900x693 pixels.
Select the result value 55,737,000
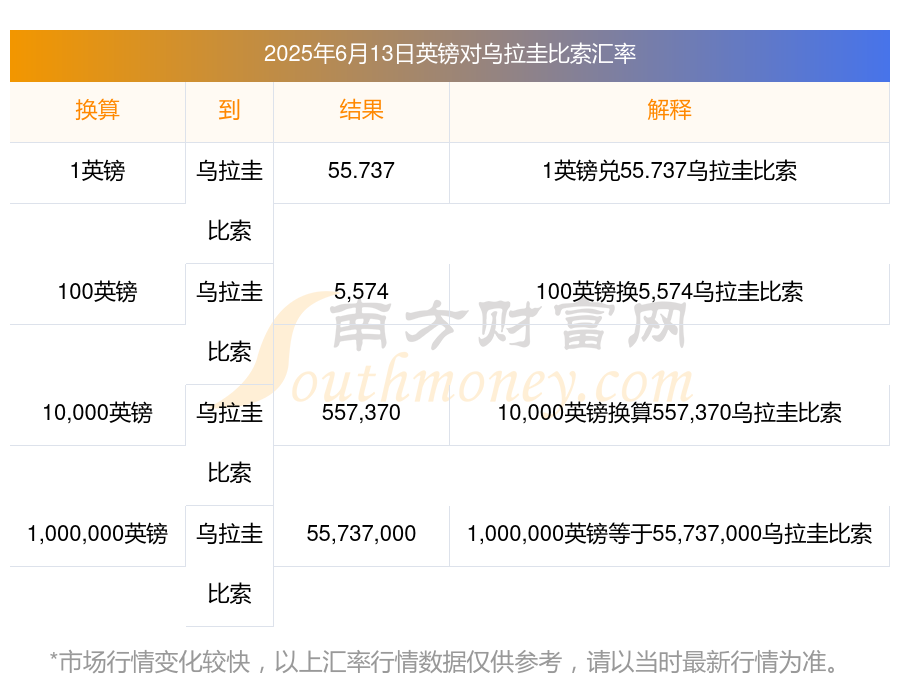pos(361,534)
